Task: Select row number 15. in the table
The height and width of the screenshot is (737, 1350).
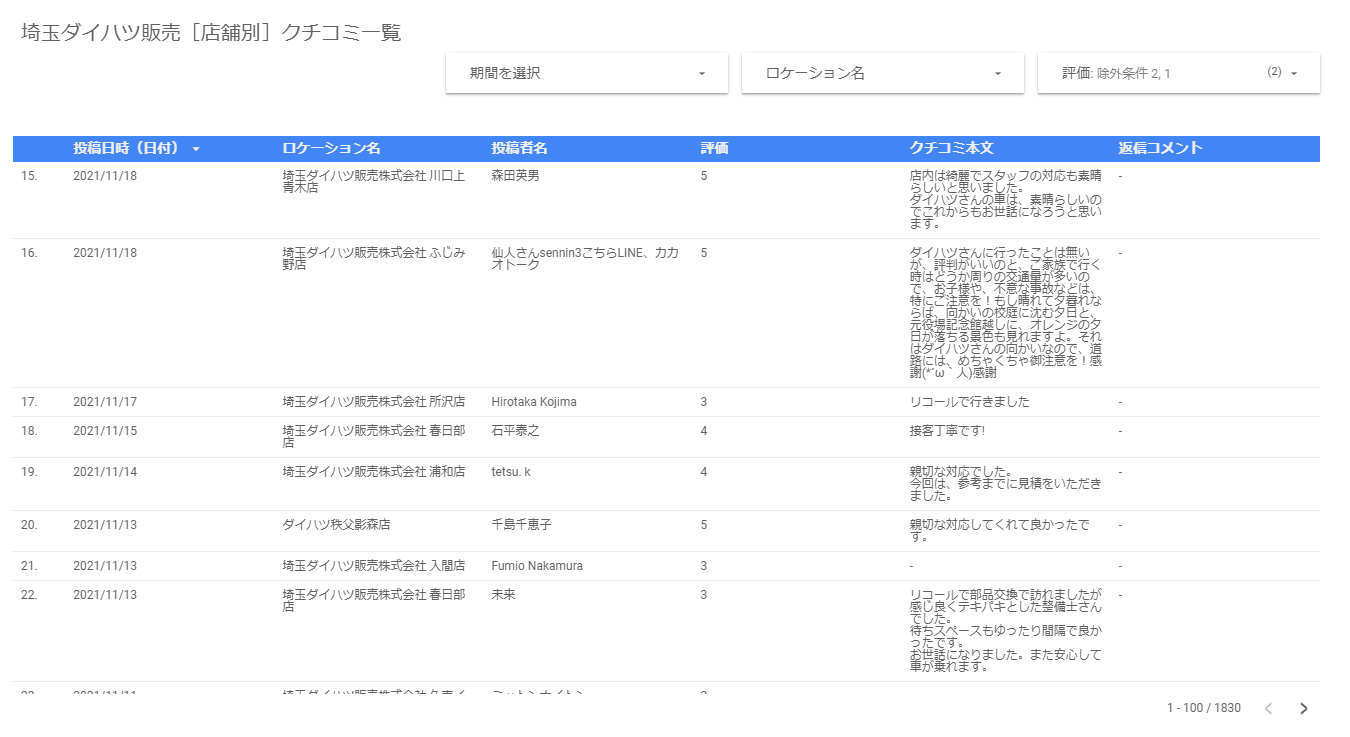Action: [29, 175]
